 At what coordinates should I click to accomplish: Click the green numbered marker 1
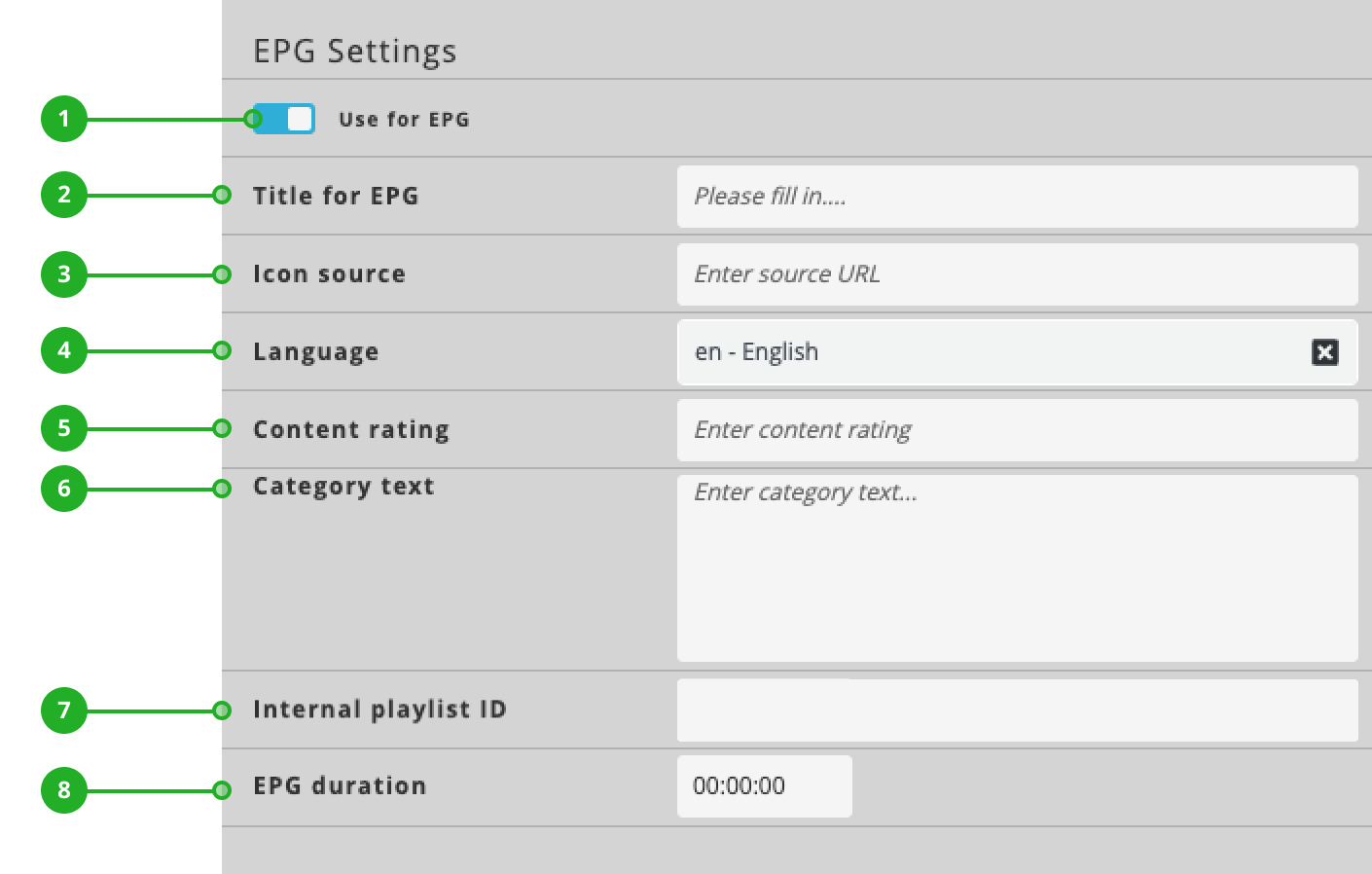tap(64, 119)
